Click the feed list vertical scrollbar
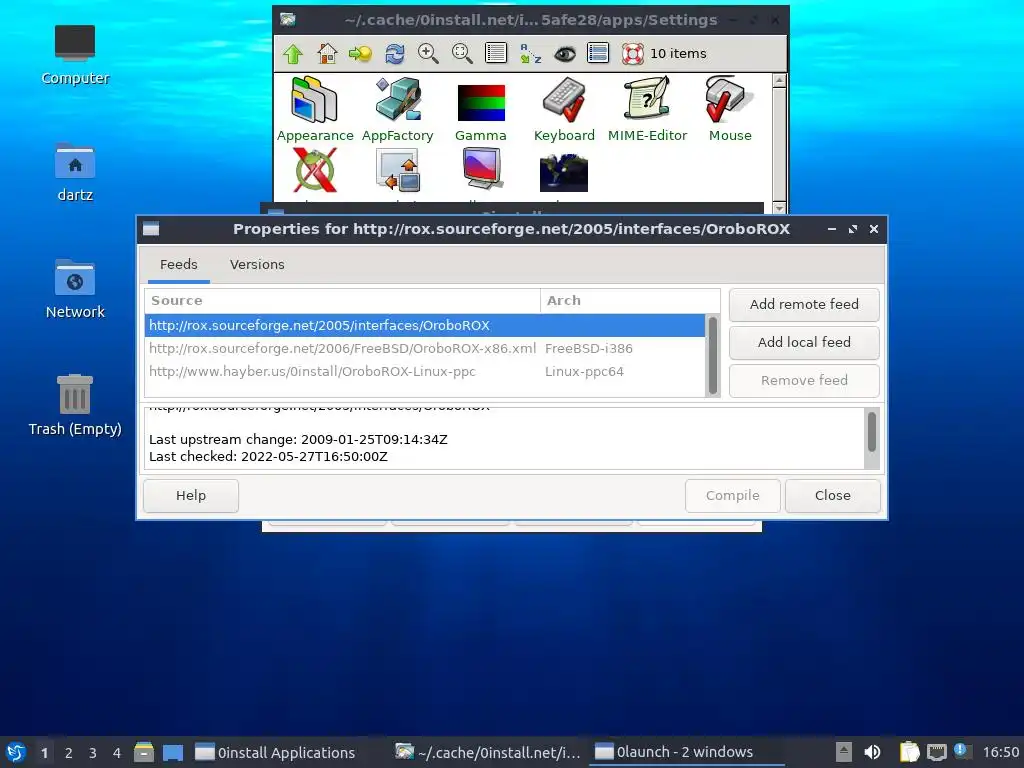The image size is (1024, 768). pyautogui.click(x=712, y=355)
